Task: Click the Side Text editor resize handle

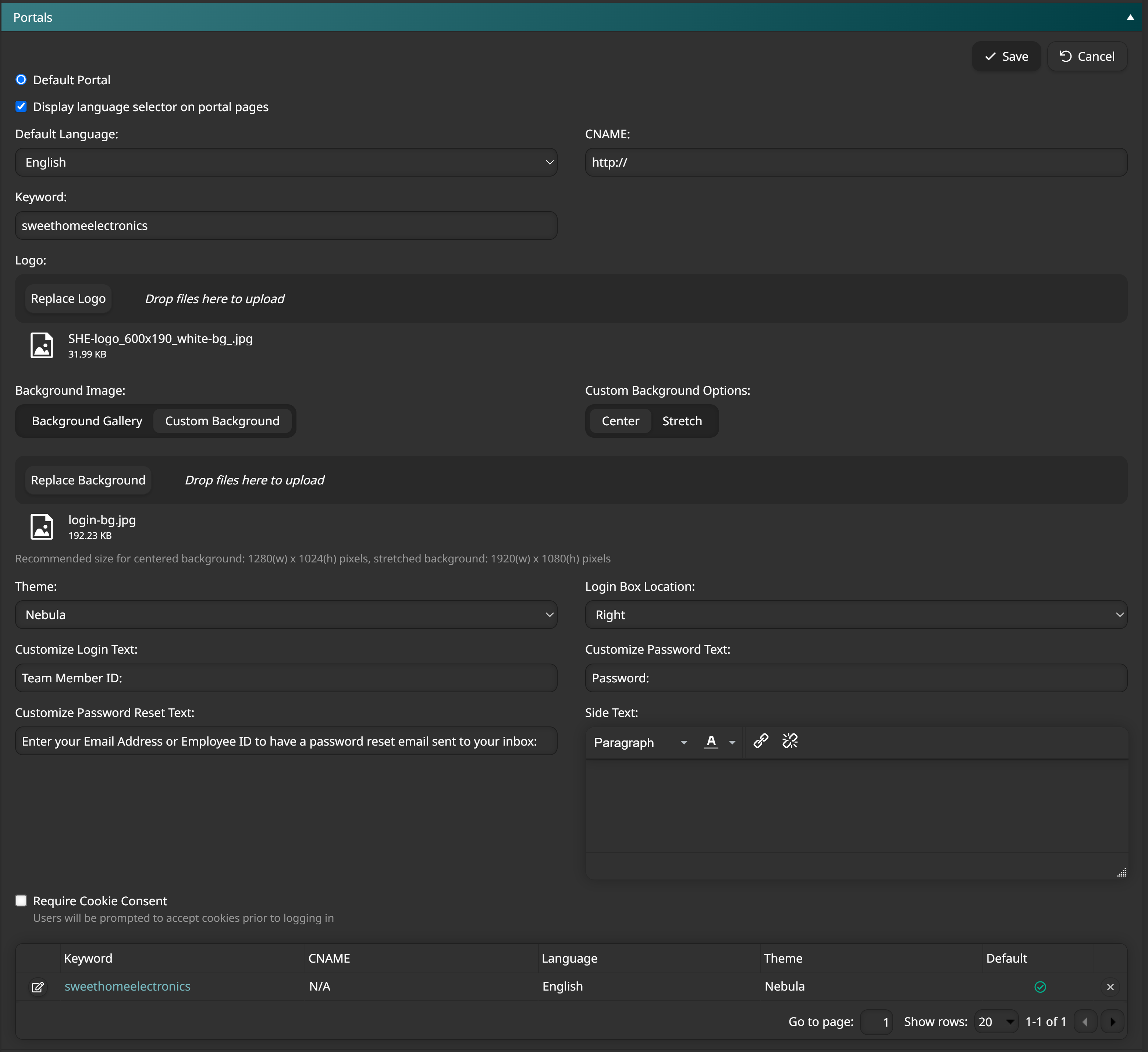Action: (1121, 872)
